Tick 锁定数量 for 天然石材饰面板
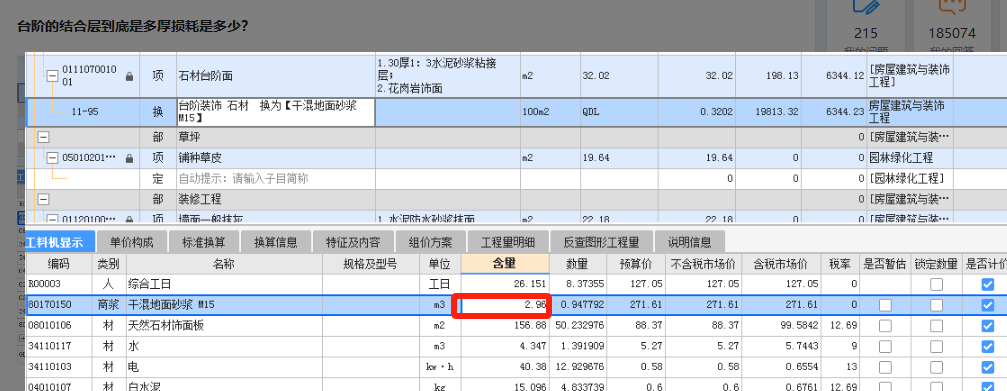Viewport: 1007px width, 391px height. [936, 326]
